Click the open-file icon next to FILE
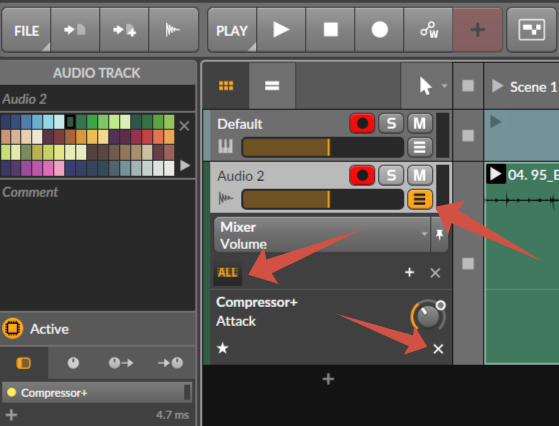Screen dimensions: 559x426 coord(75,31)
